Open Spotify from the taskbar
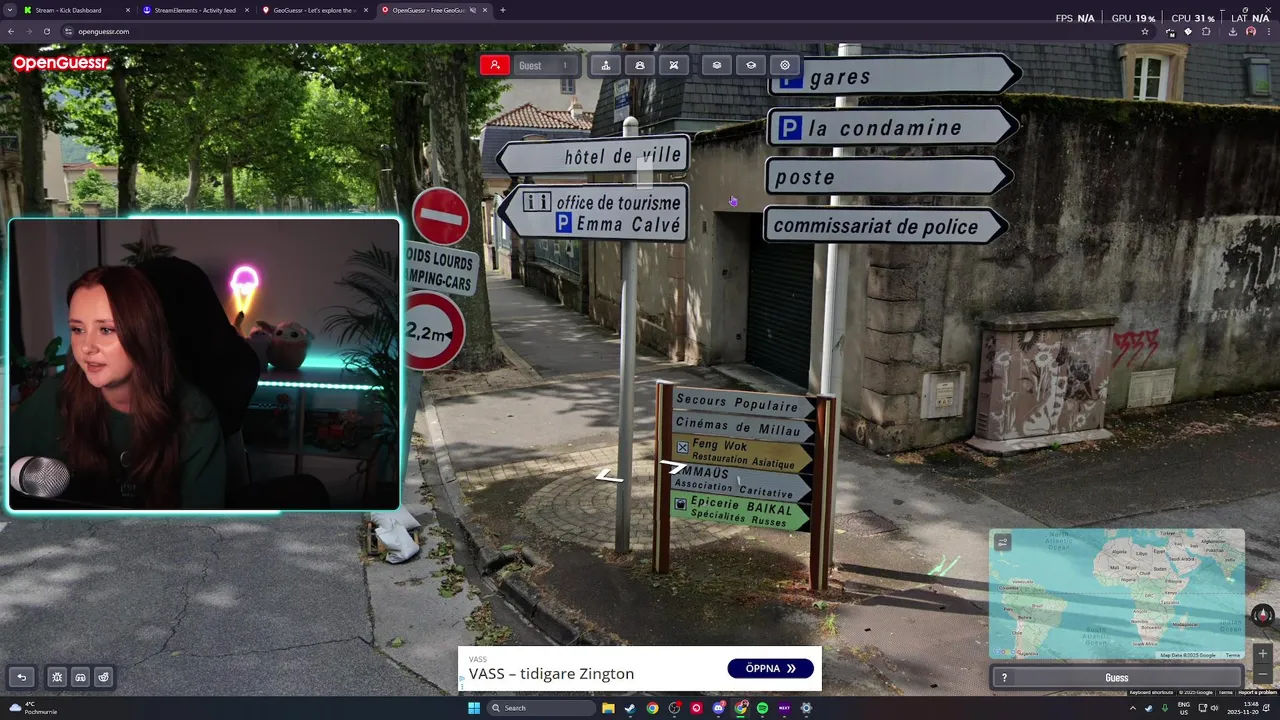Viewport: 1280px width, 720px height. [762, 708]
